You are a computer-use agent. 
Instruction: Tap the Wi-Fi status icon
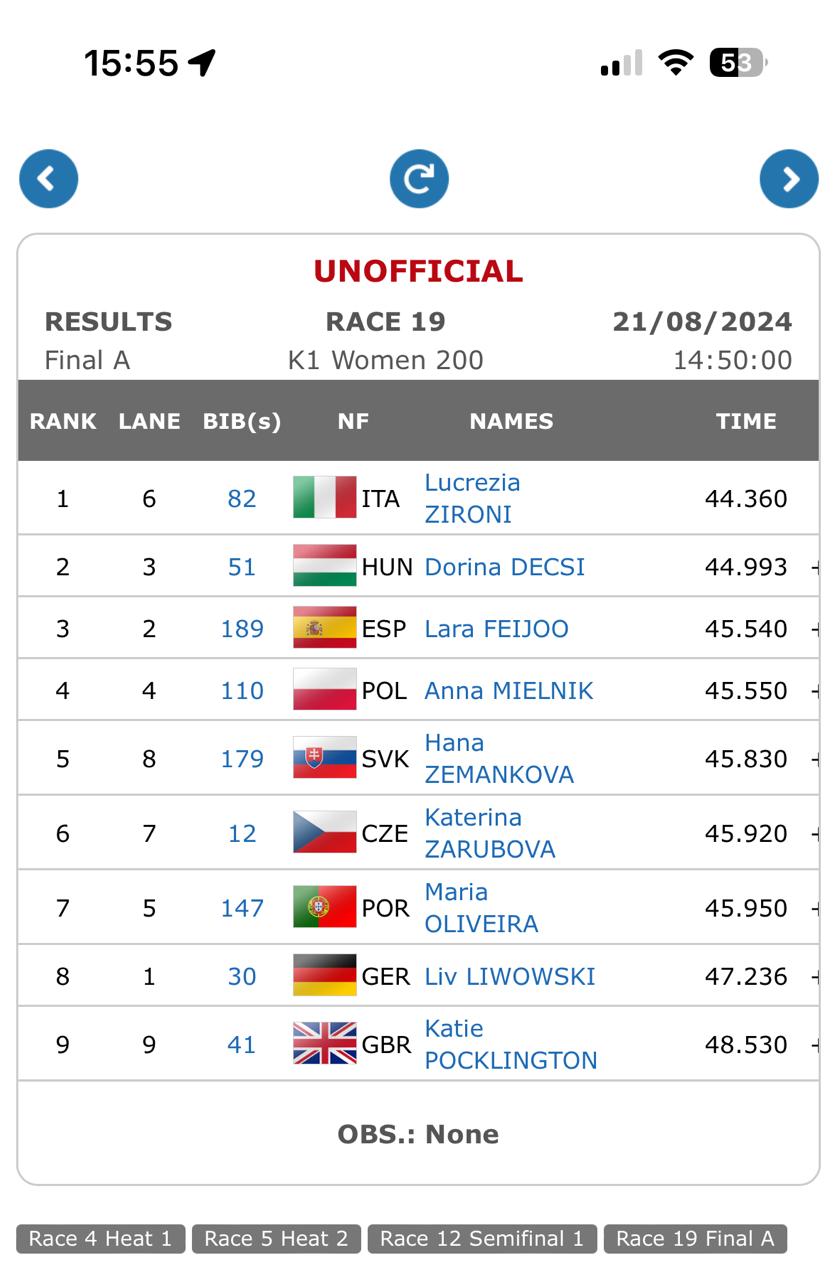676,63
